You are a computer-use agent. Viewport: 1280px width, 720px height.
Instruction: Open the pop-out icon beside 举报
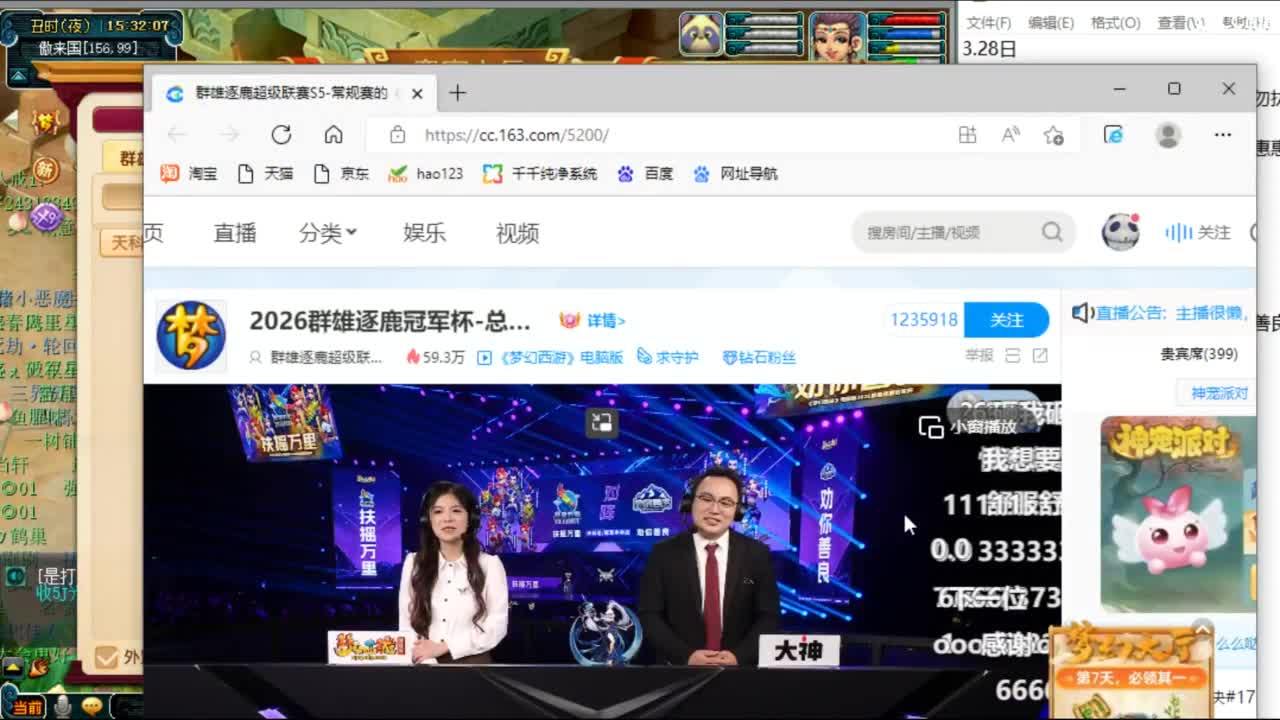click(1040, 356)
